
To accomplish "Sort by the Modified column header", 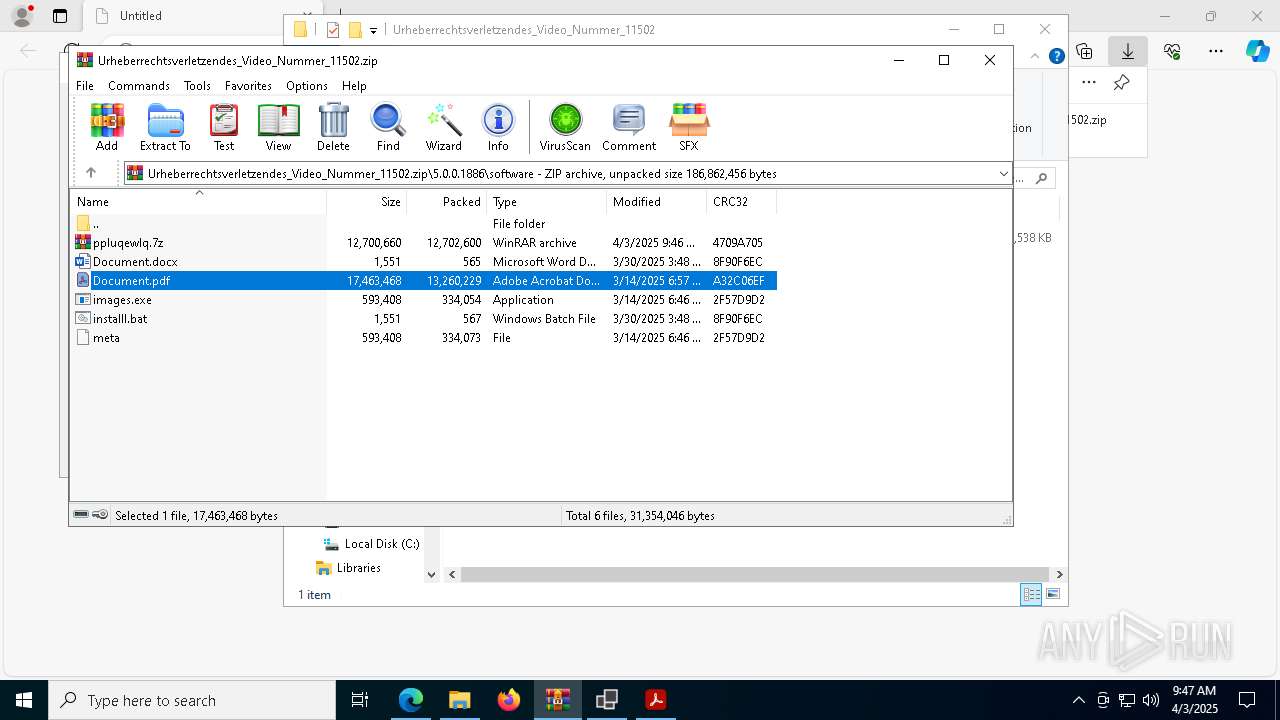I will [657, 202].
